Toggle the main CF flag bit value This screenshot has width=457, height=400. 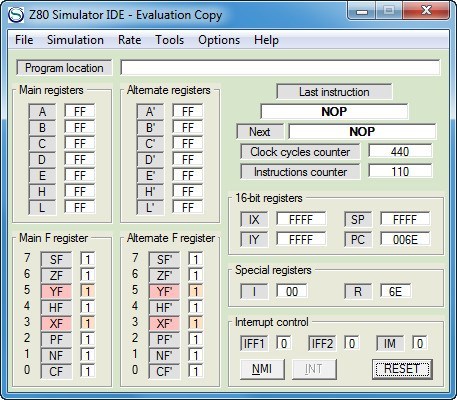pos(88,371)
